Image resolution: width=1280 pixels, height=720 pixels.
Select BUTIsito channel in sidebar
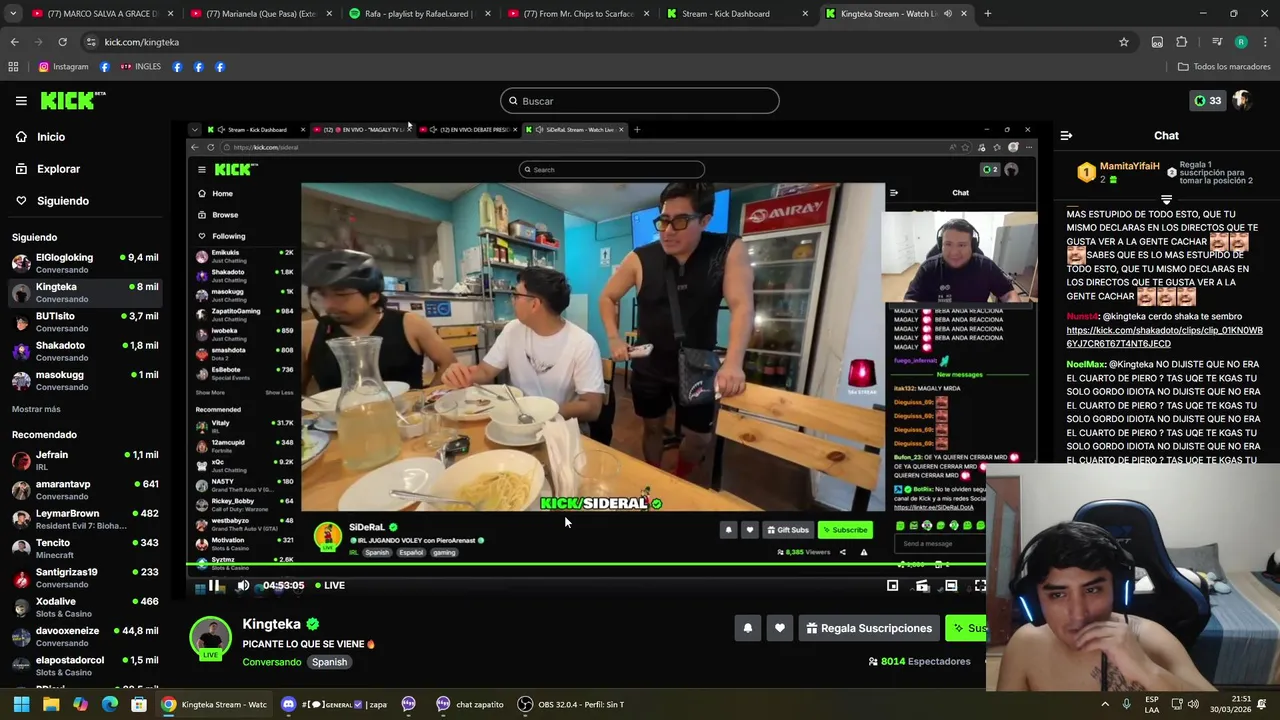85,322
